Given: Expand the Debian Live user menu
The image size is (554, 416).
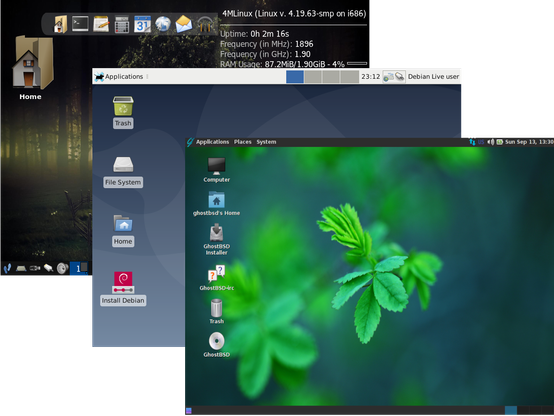Looking at the screenshot, I should coord(433,76).
